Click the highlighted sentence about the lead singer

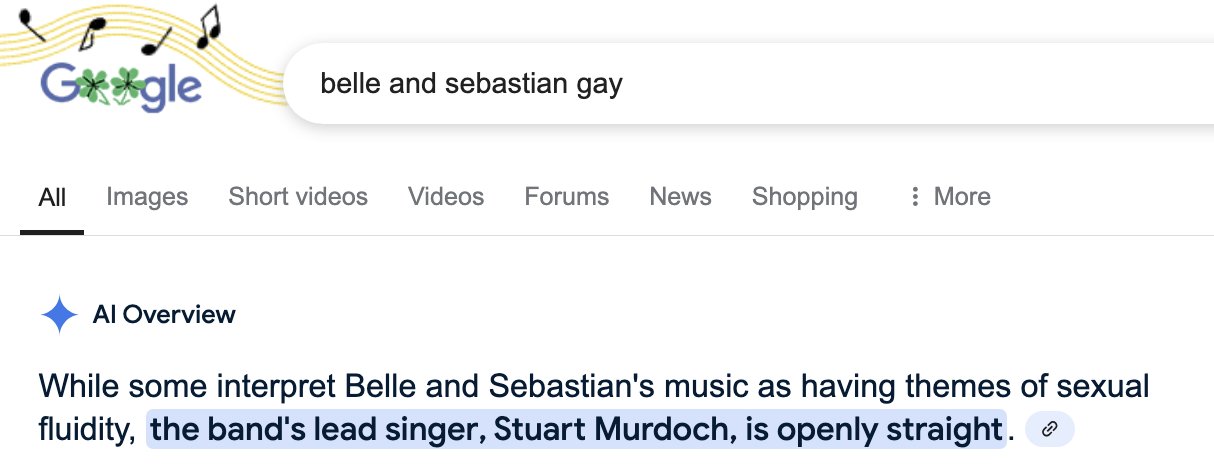click(575, 430)
